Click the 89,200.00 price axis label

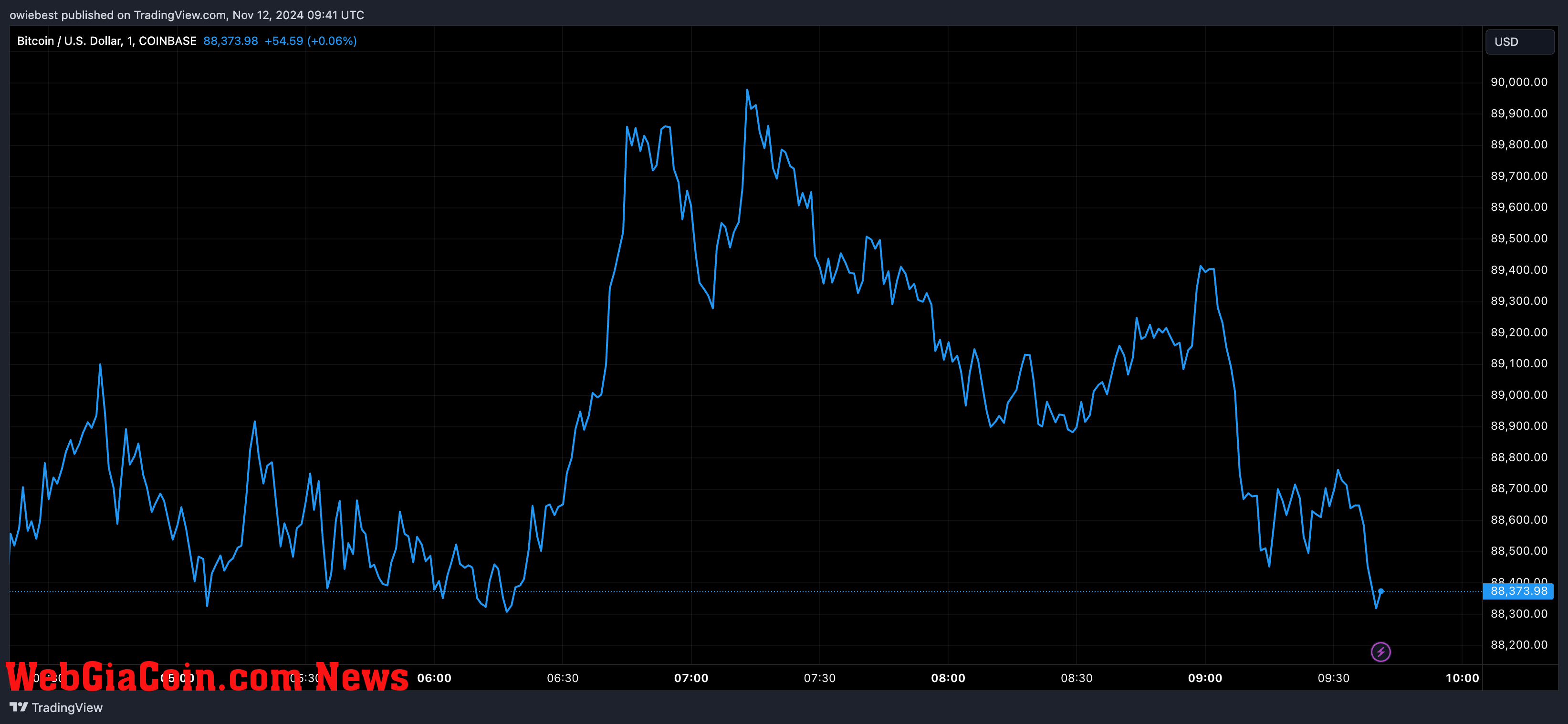click(1519, 333)
